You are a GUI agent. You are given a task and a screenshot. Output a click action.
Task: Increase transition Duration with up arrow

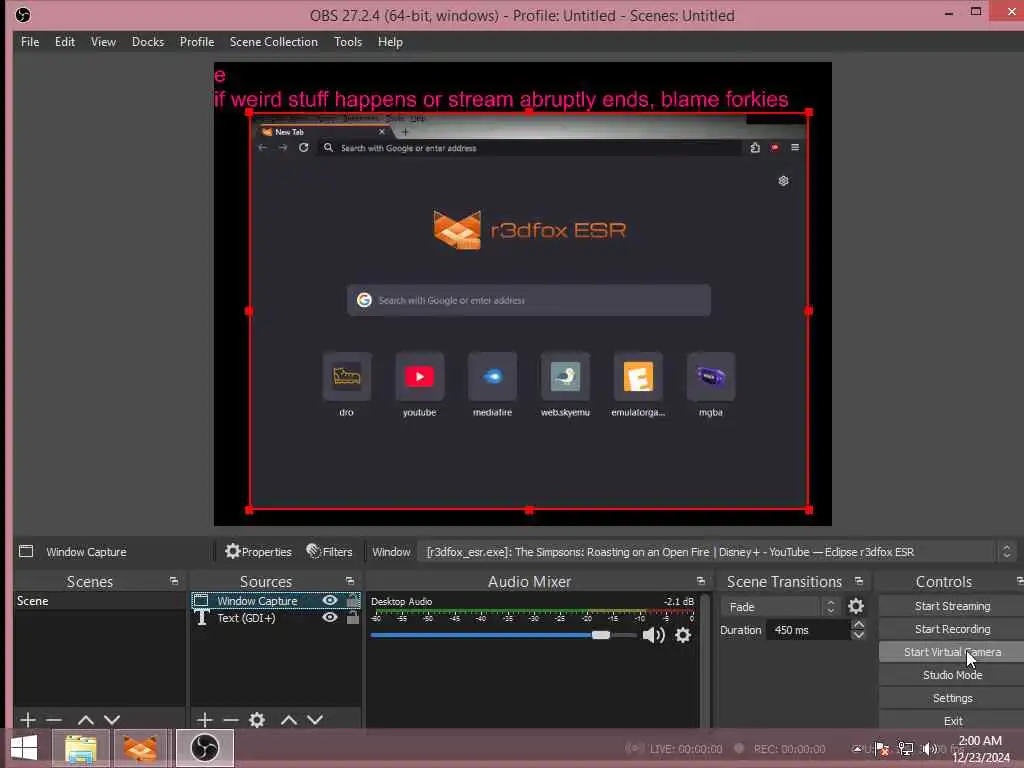pos(858,625)
